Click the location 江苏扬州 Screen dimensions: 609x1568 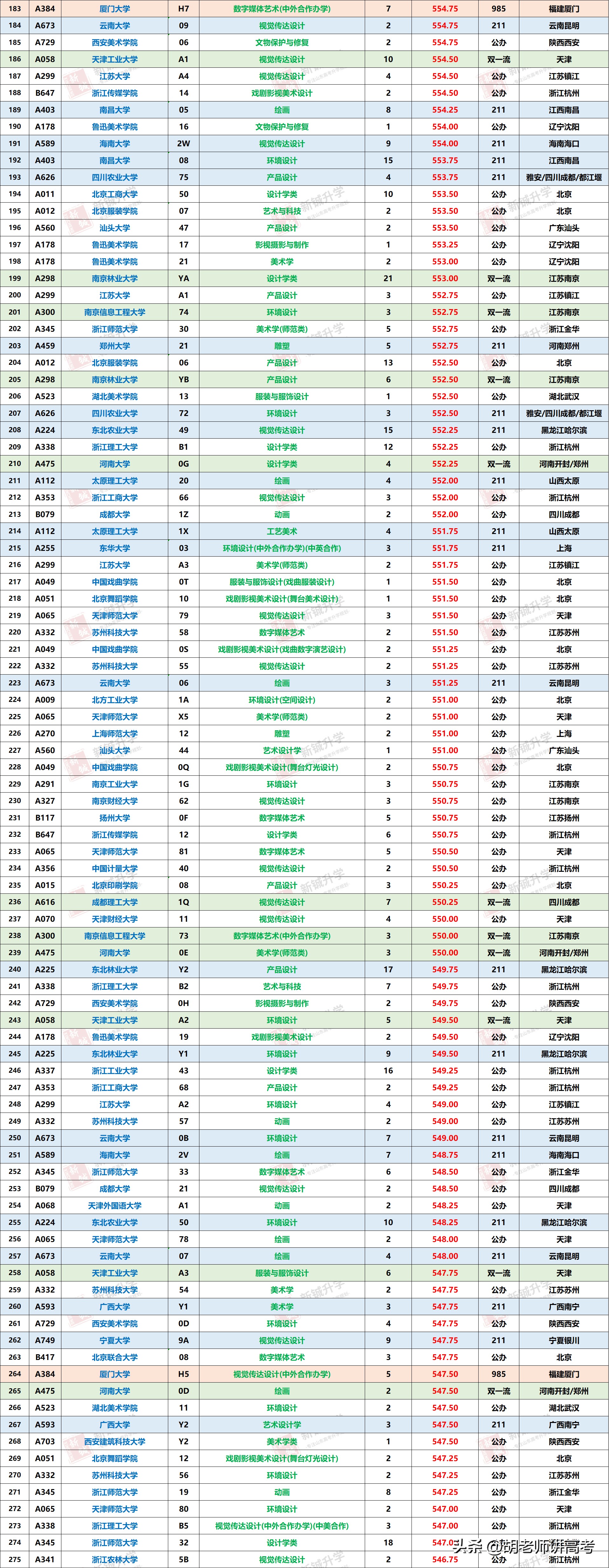564,818
